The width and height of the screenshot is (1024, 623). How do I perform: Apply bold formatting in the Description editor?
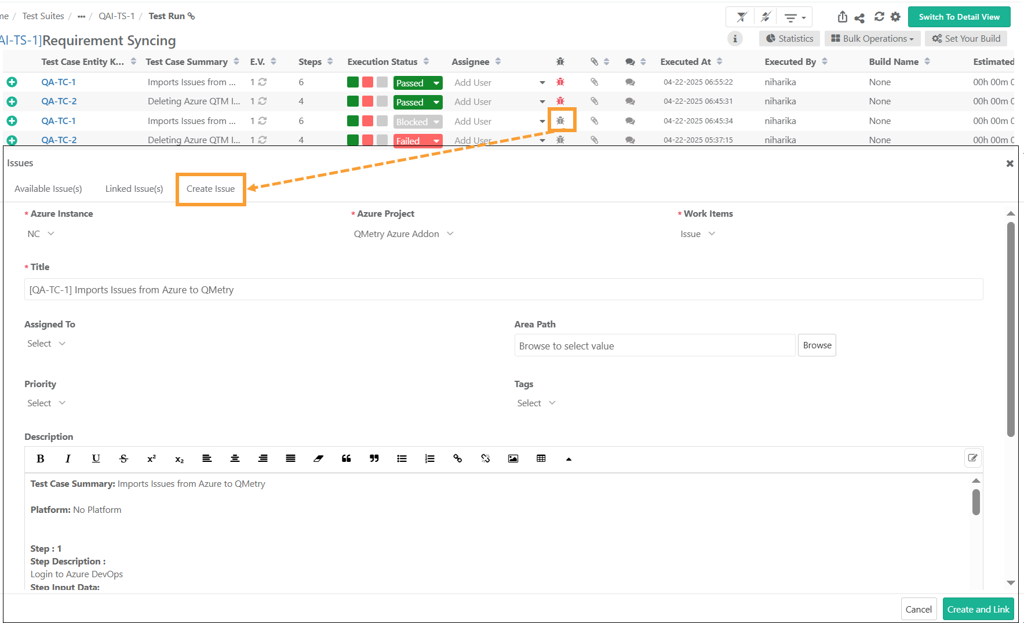click(40, 458)
